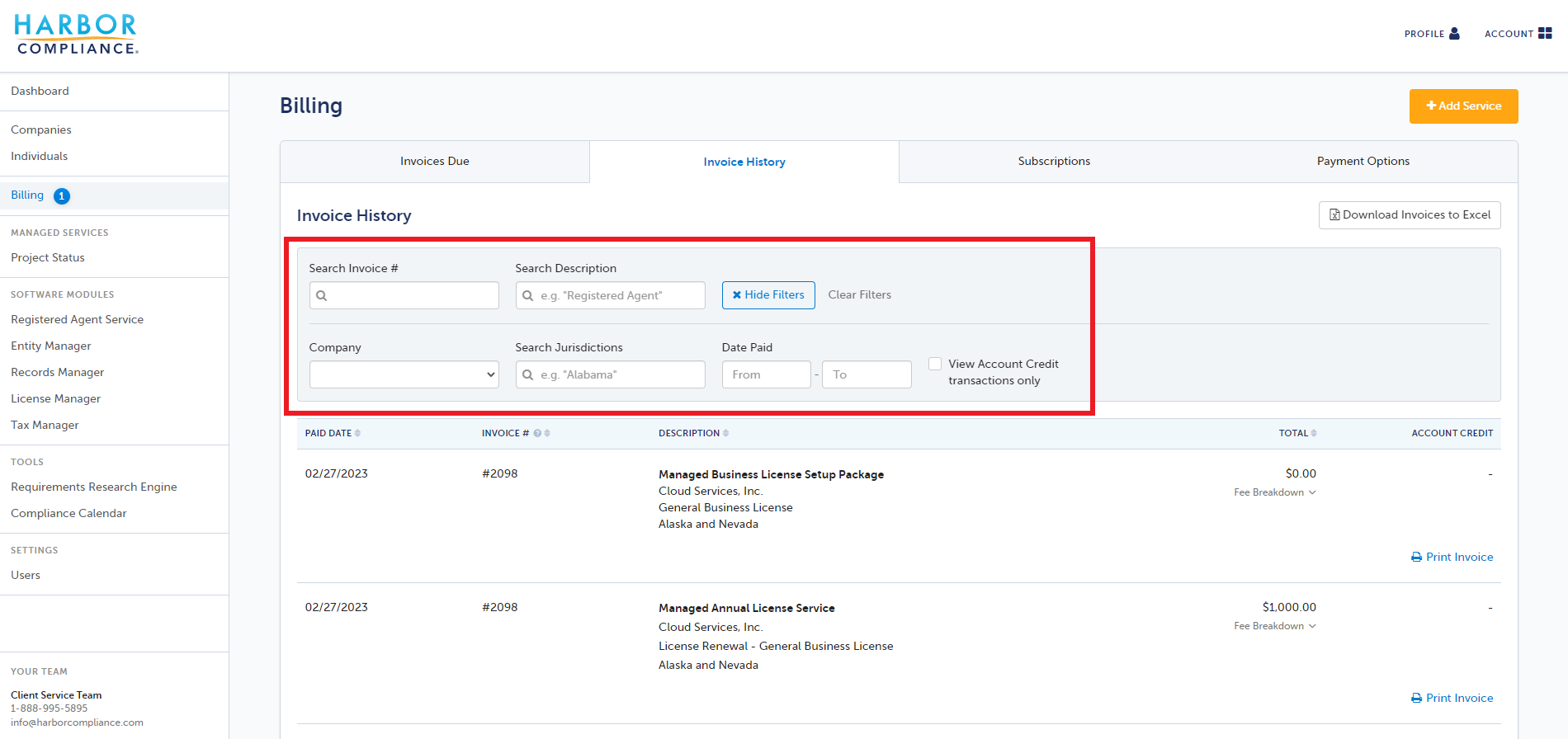This screenshot has height=739, width=1568.
Task: Open Entity Manager module
Action: pyautogui.click(x=51, y=346)
